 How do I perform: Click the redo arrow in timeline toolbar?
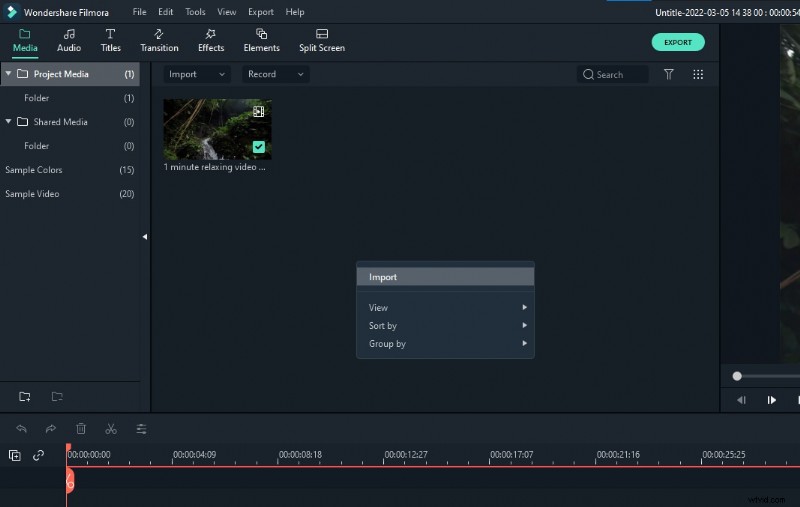coord(51,429)
